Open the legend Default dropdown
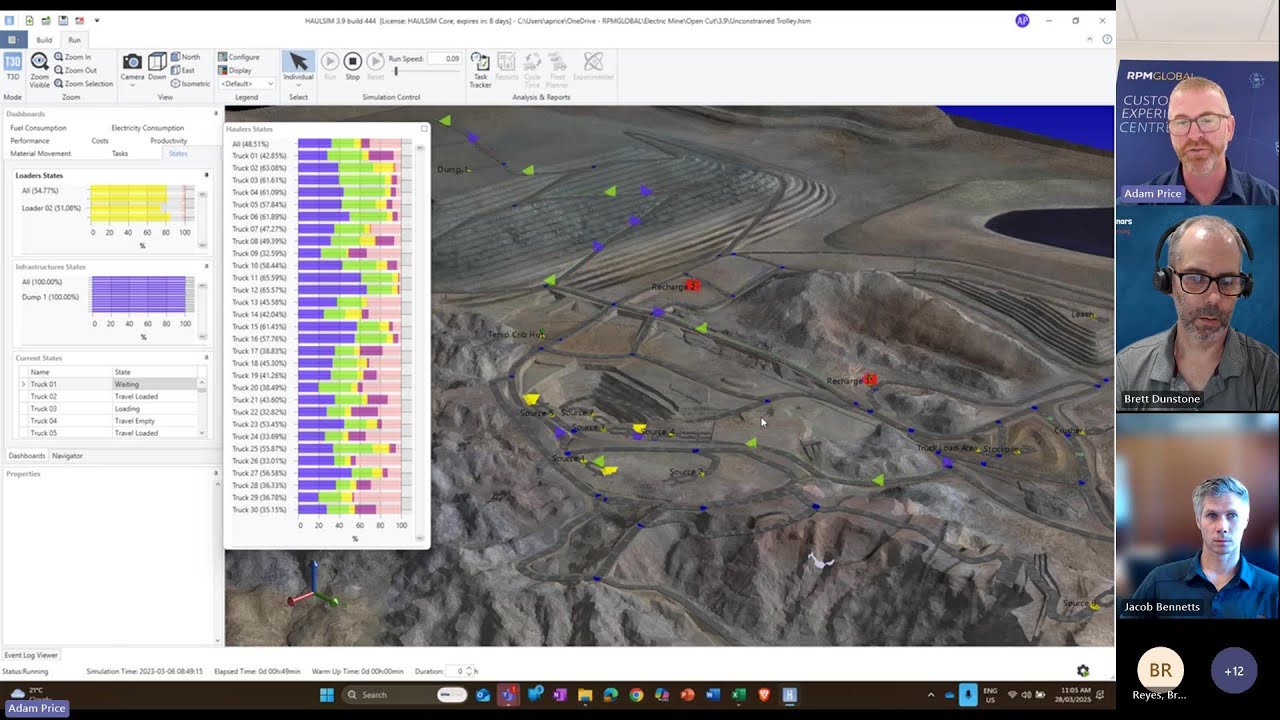Image resolution: width=1280 pixels, height=720 pixels. tap(246, 84)
